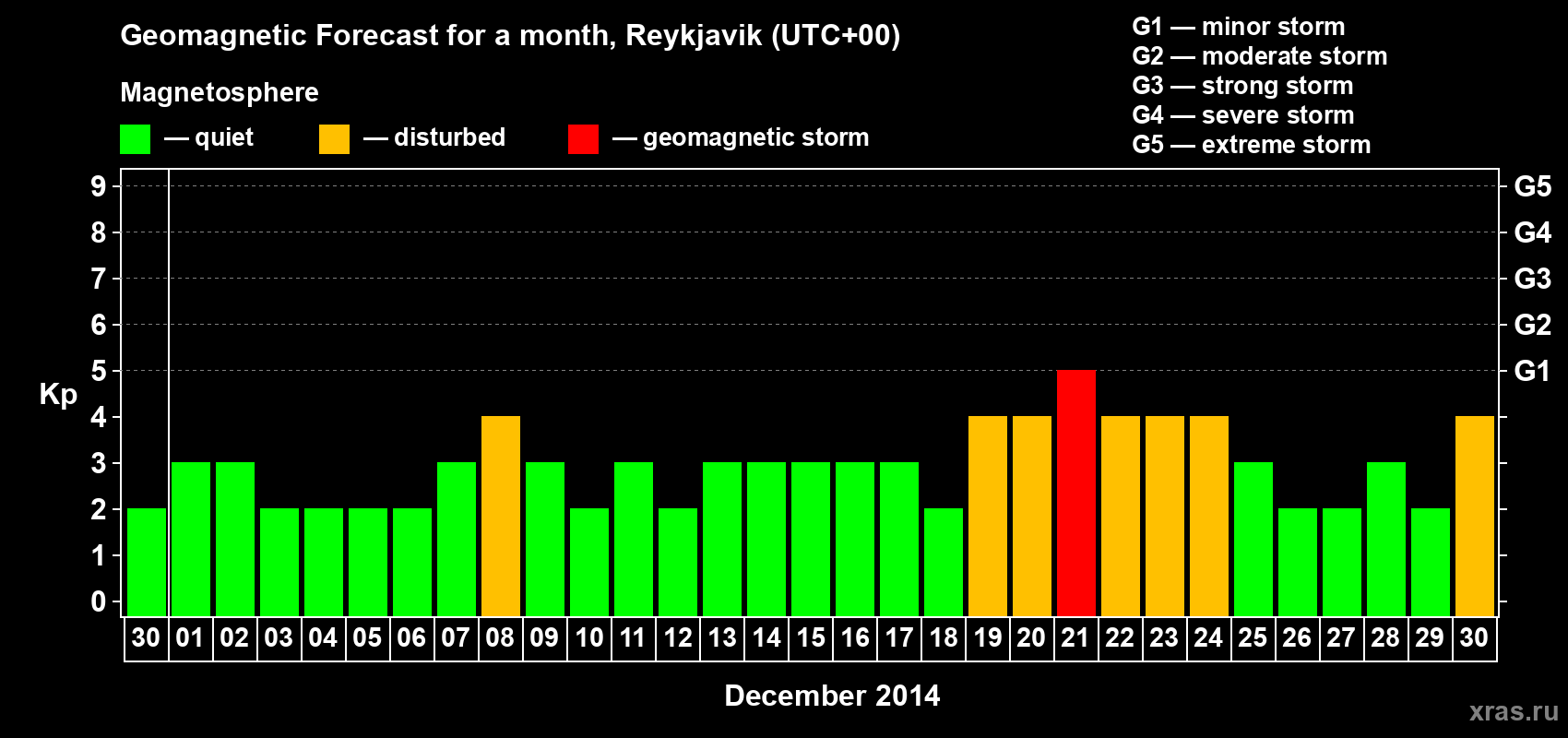The image size is (1568, 738).
Task: Click the '— geomagnetic storm' legend text
Action: click(x=741, y=138)
